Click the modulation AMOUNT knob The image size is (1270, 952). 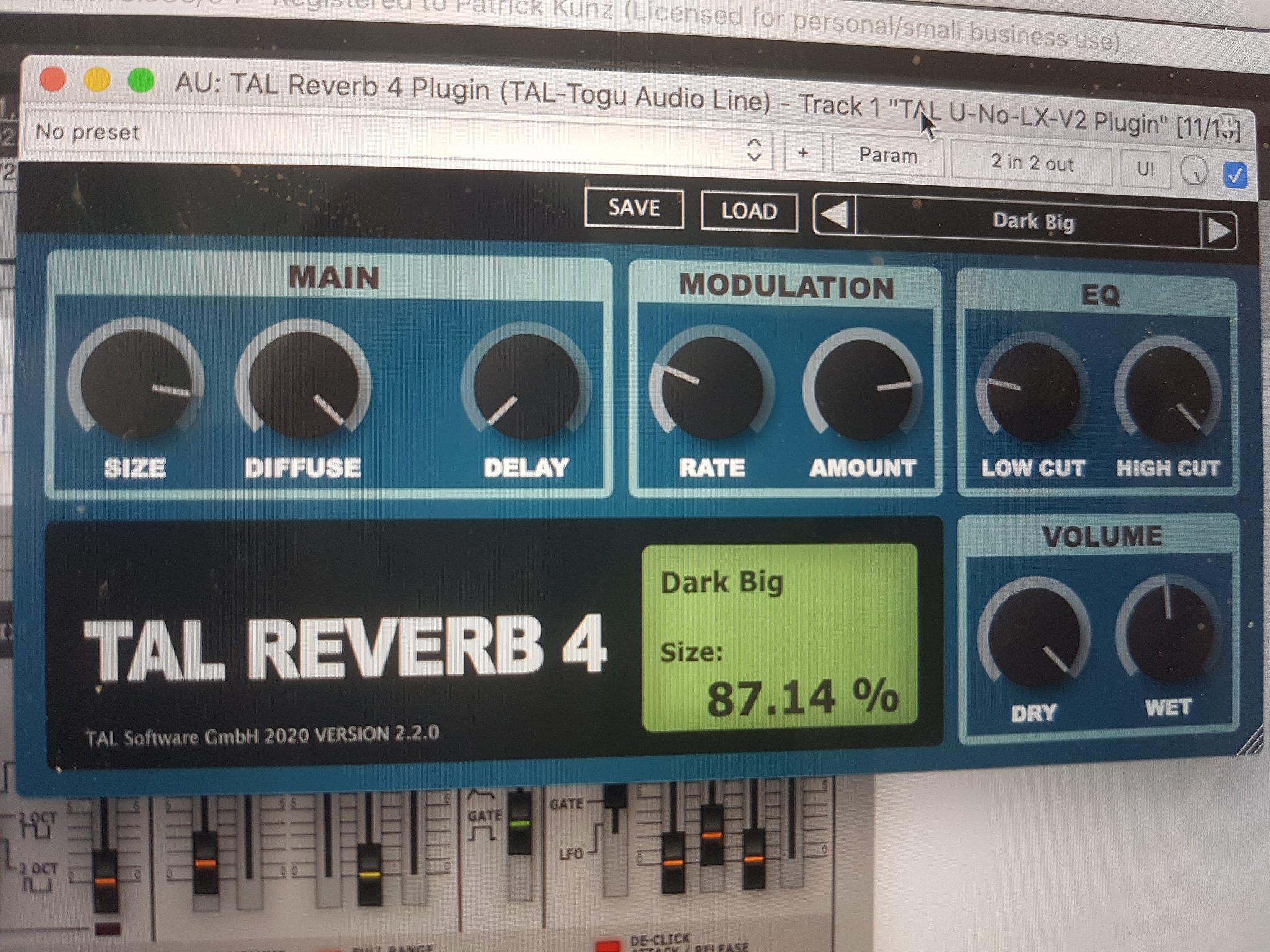tap(863, 390)
